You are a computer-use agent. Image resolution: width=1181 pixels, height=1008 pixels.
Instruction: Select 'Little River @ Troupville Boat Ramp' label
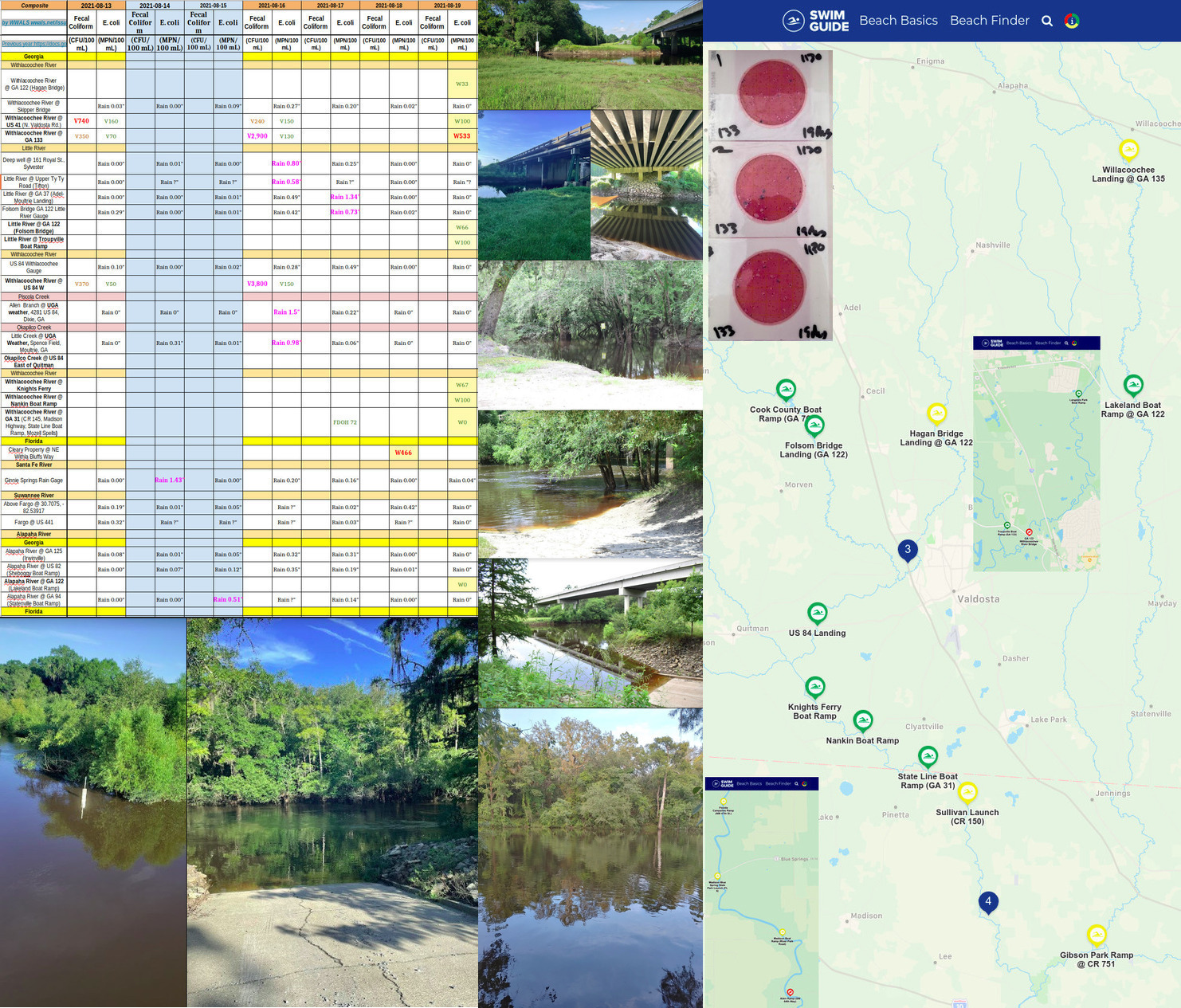coord(33,242)
